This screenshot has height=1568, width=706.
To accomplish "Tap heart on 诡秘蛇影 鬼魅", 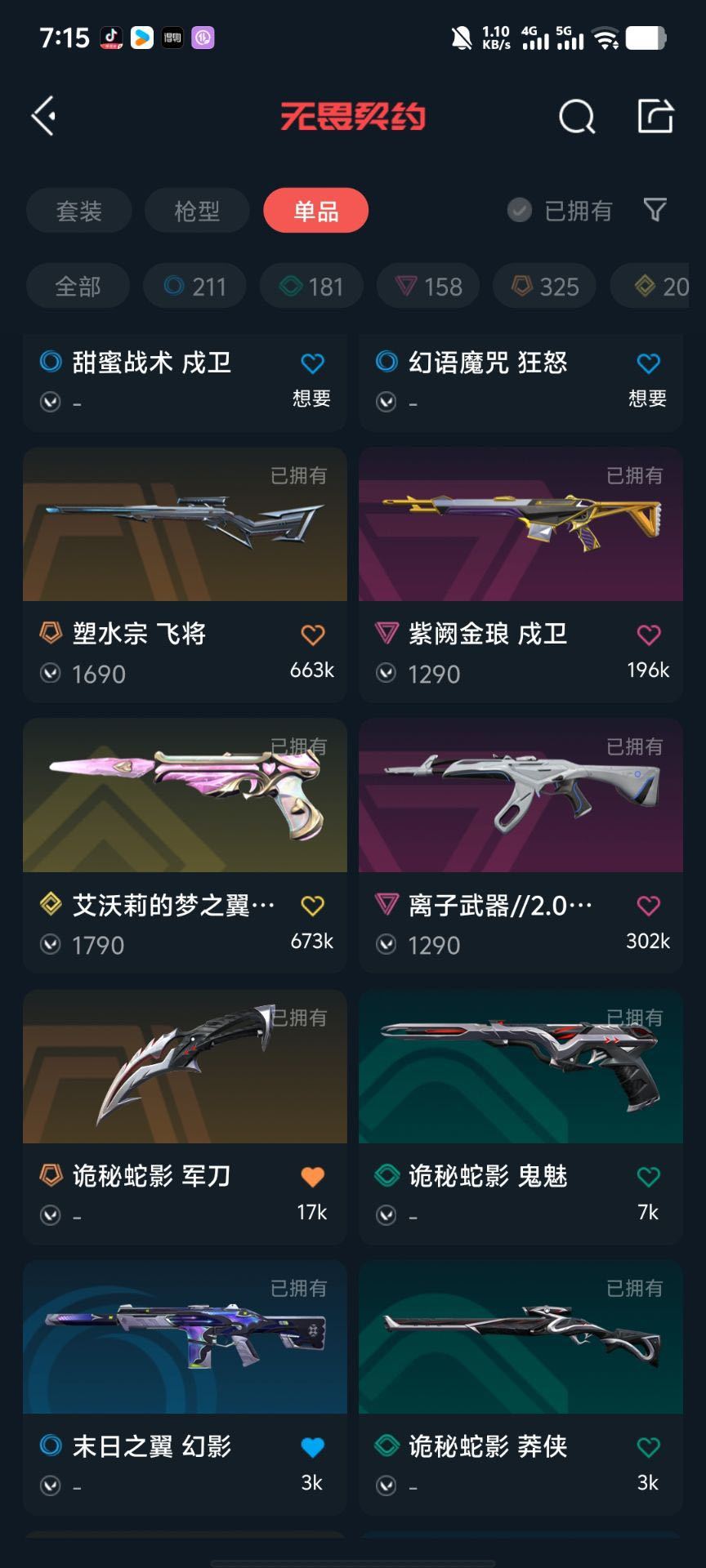I will point(649,1177).
